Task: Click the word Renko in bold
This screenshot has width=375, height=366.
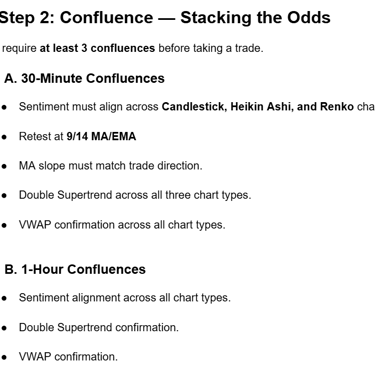Action: (337, 107)
